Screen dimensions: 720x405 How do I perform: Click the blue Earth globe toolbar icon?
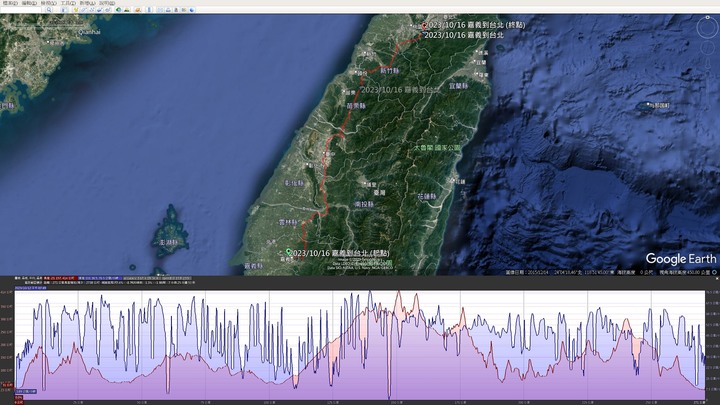coord(192,10)
